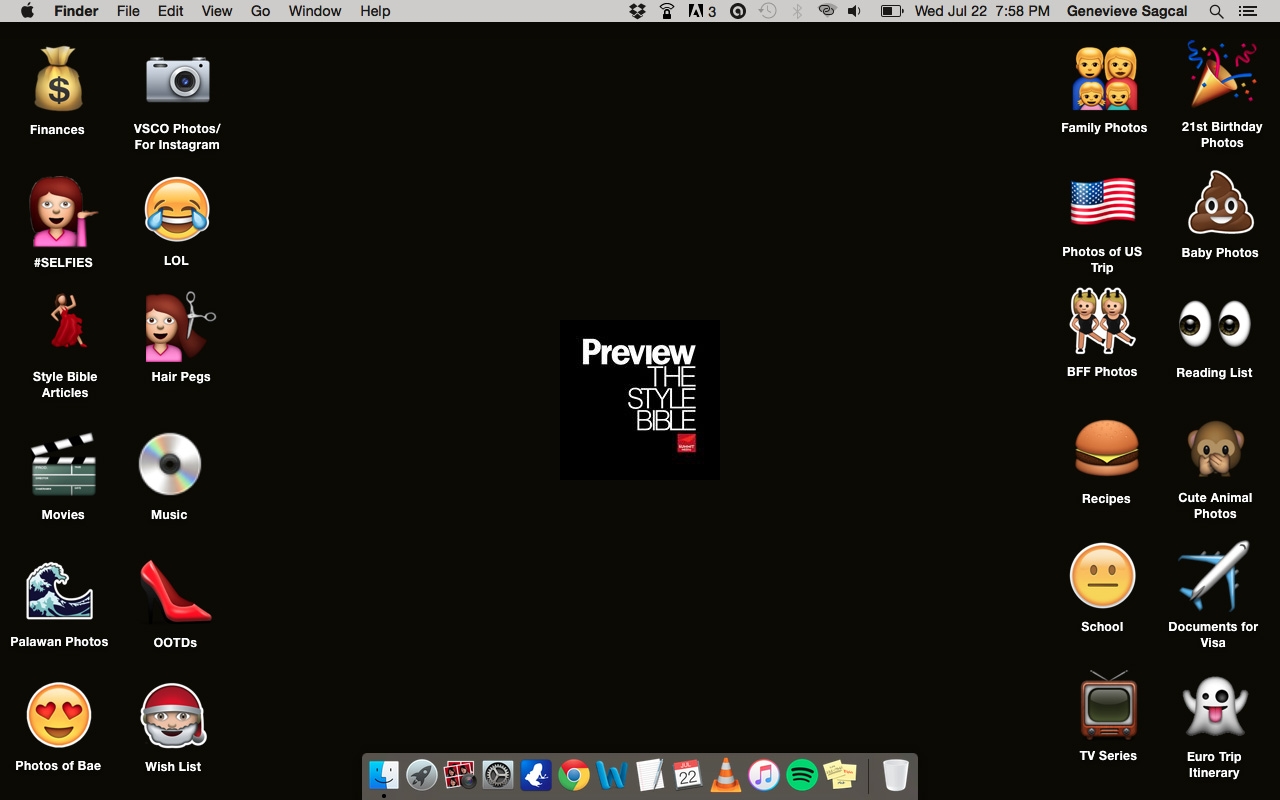The width and height of the screenshot is (1280, 800).
Task: Open the Dropbox menu bar icon
Action: point(637,11)
